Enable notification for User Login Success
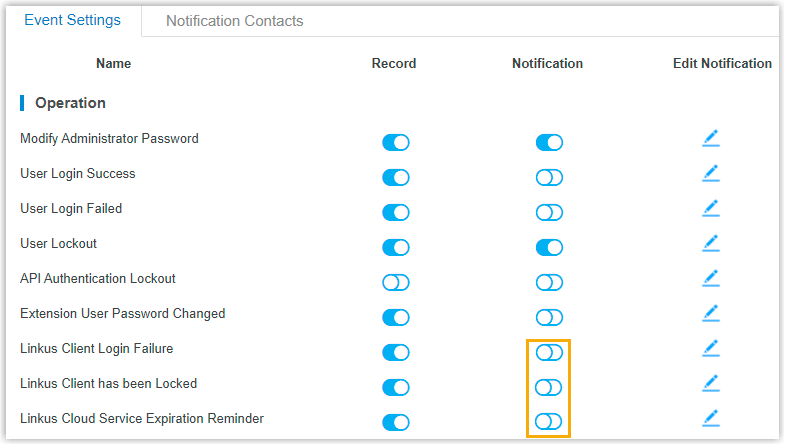Viewport: 785px width, 445px height. click(x=549, y=178)
